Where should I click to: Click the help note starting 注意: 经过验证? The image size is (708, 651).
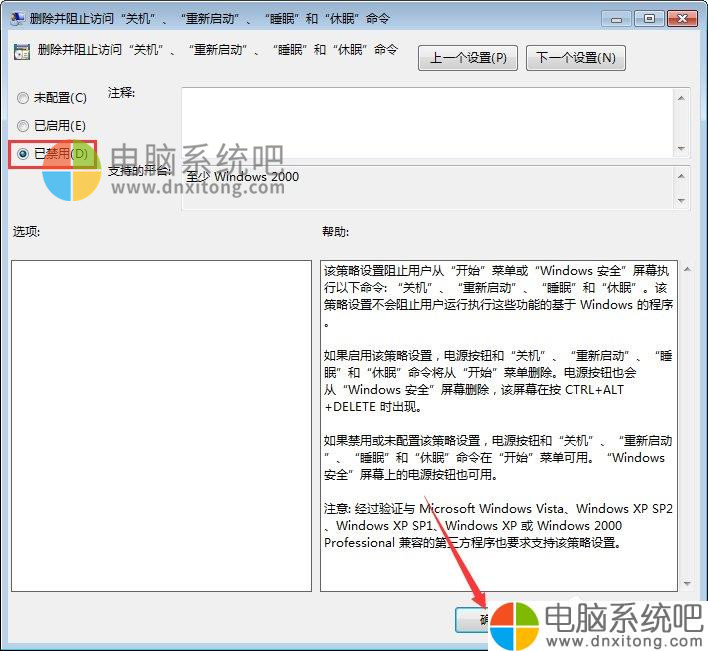pos(498,525)
